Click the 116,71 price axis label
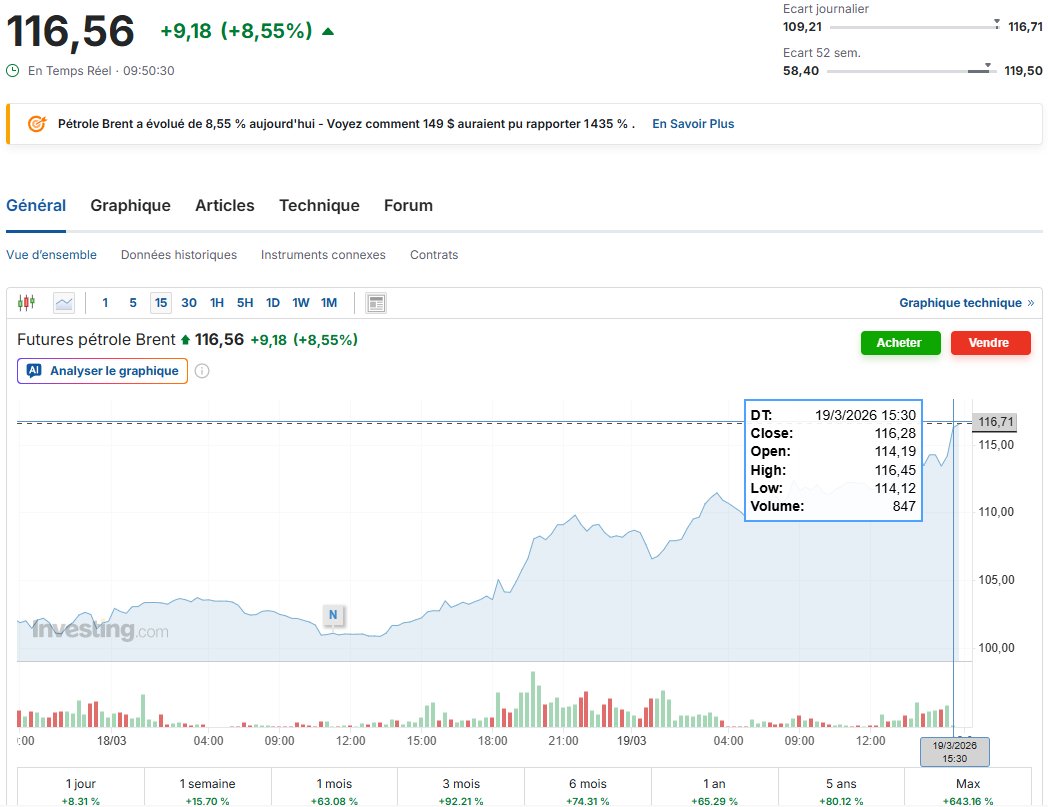 [x=995, y=422]
